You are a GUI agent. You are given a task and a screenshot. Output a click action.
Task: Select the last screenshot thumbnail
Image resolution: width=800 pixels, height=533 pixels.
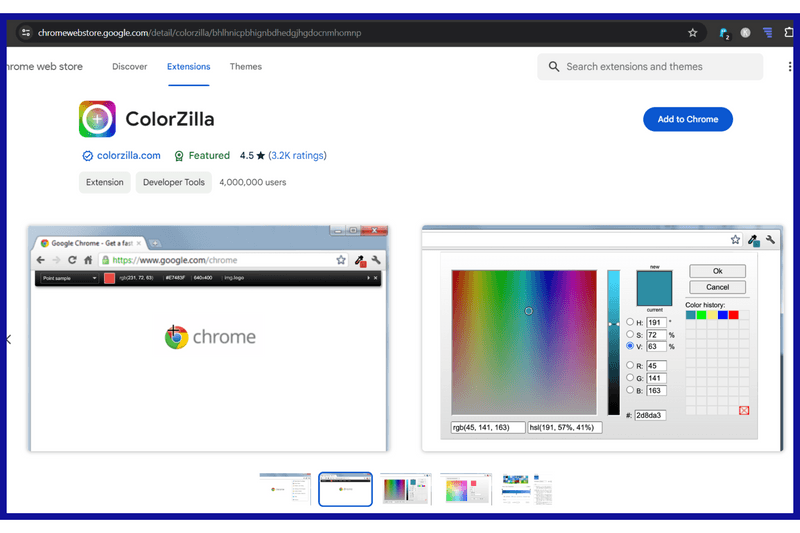click(526, 489)
